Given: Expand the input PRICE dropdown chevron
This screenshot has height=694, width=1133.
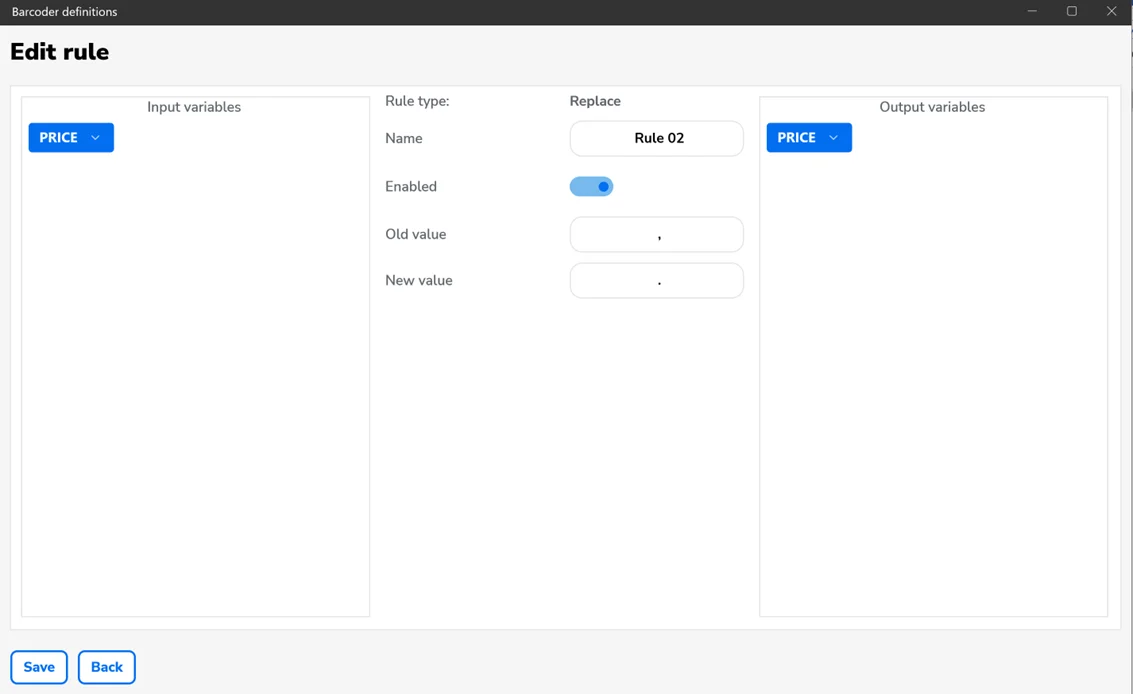Looking at the screenshot, I should (x=96, y=138).
